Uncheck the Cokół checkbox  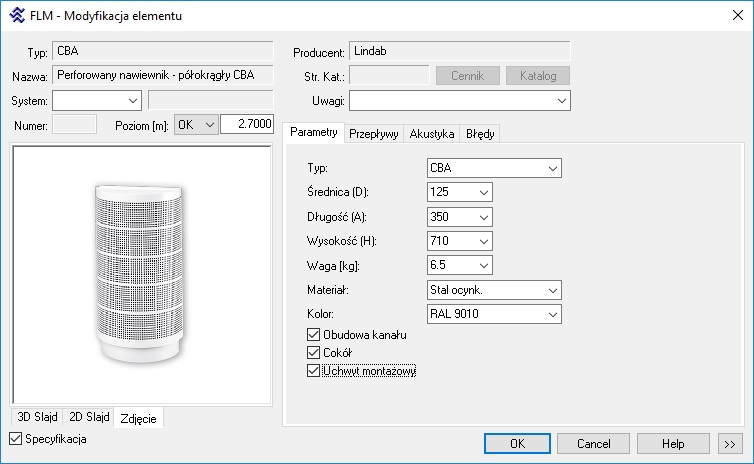click(313, 353)
